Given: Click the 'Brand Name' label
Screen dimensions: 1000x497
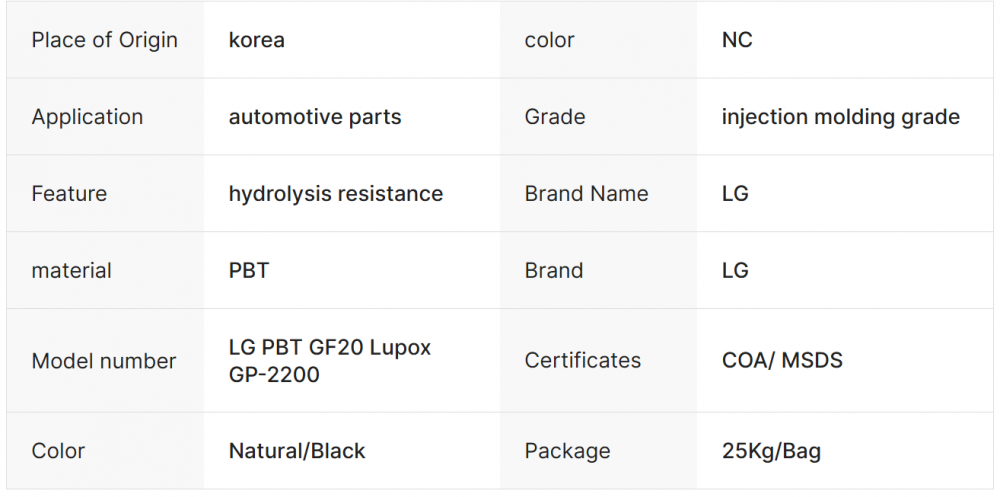Looking at the screenshot, I should 586,194.
